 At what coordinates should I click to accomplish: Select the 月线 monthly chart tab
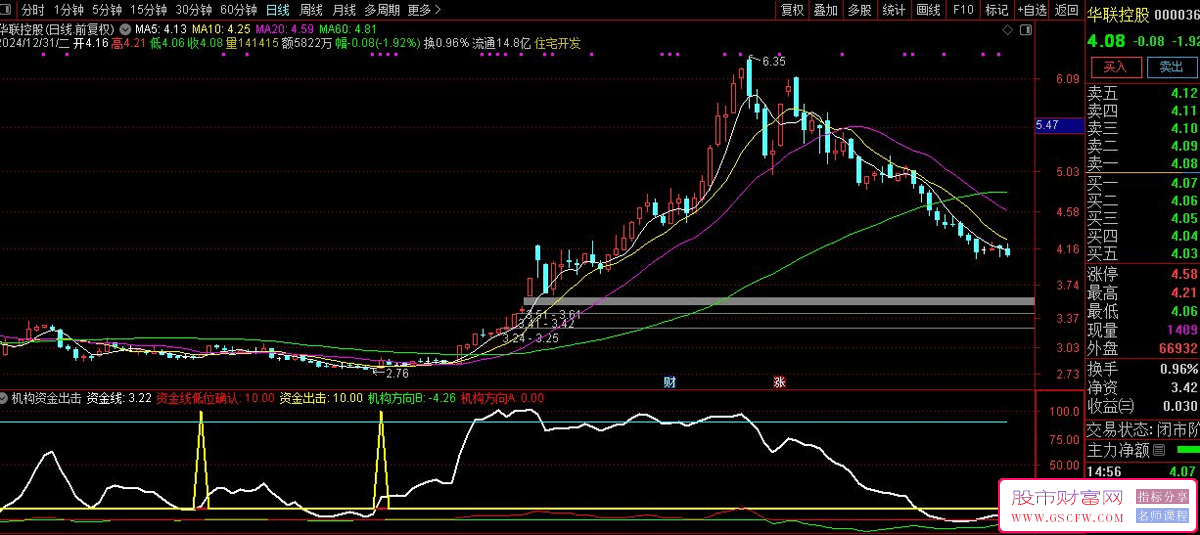coord(344,10)
